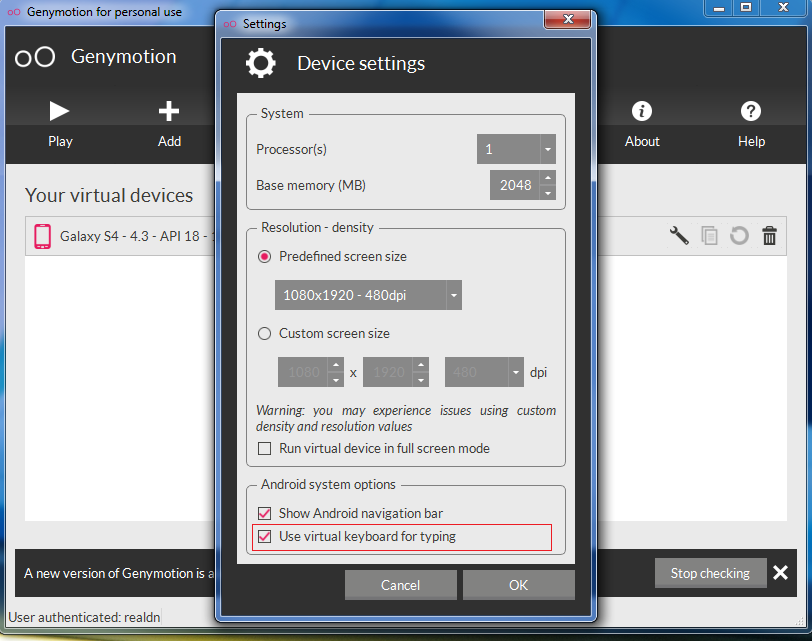
Task: Uncheck Use virtual keyboard for typing
Action: (x=265, y=536)
